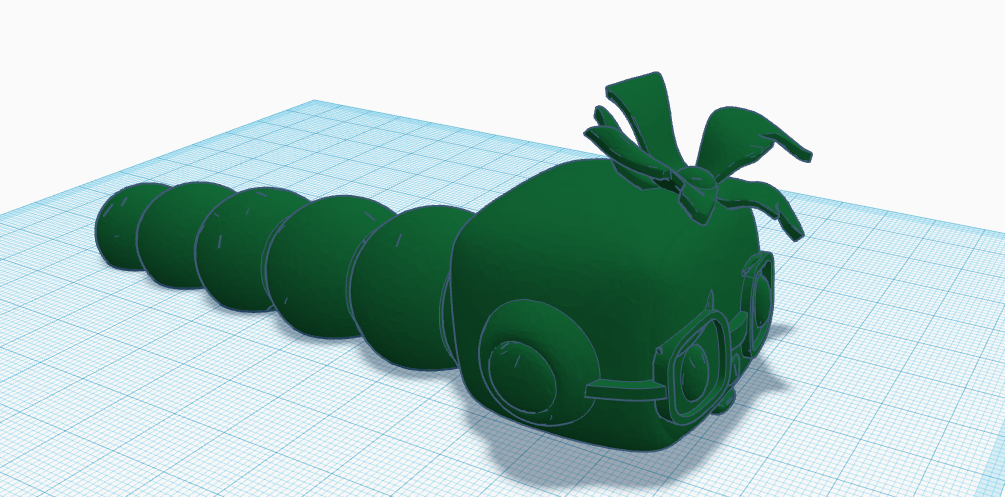Select the body sphere touching the head
The image size is (1005, 497).
[406, 287]
